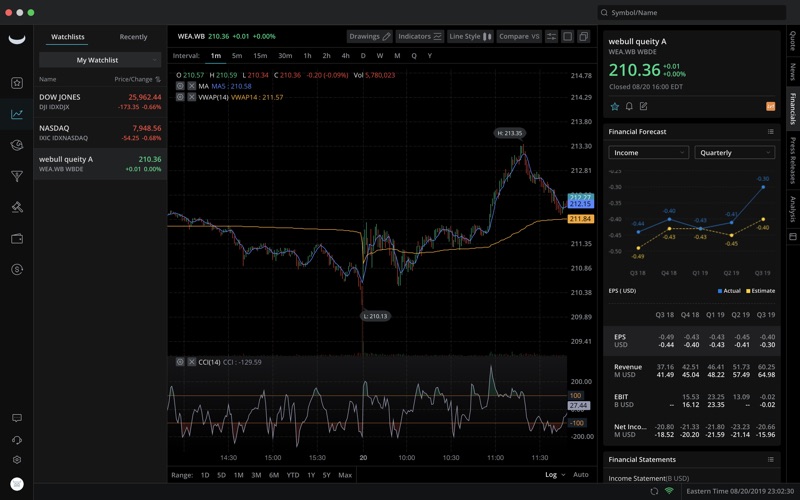
Task: Toggle Auto scale on the chart
Action: 580,475
